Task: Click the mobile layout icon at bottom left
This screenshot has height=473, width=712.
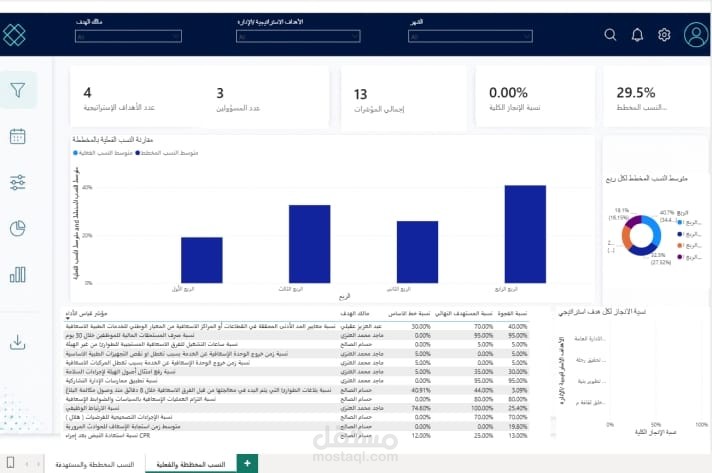Action: click(x=10, y=463)
